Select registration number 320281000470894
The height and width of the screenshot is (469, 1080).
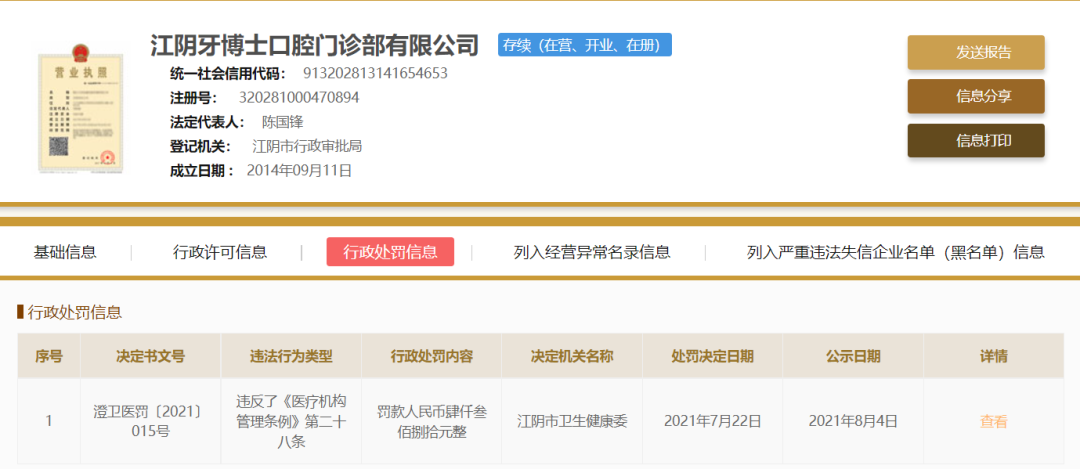point(299,98)
